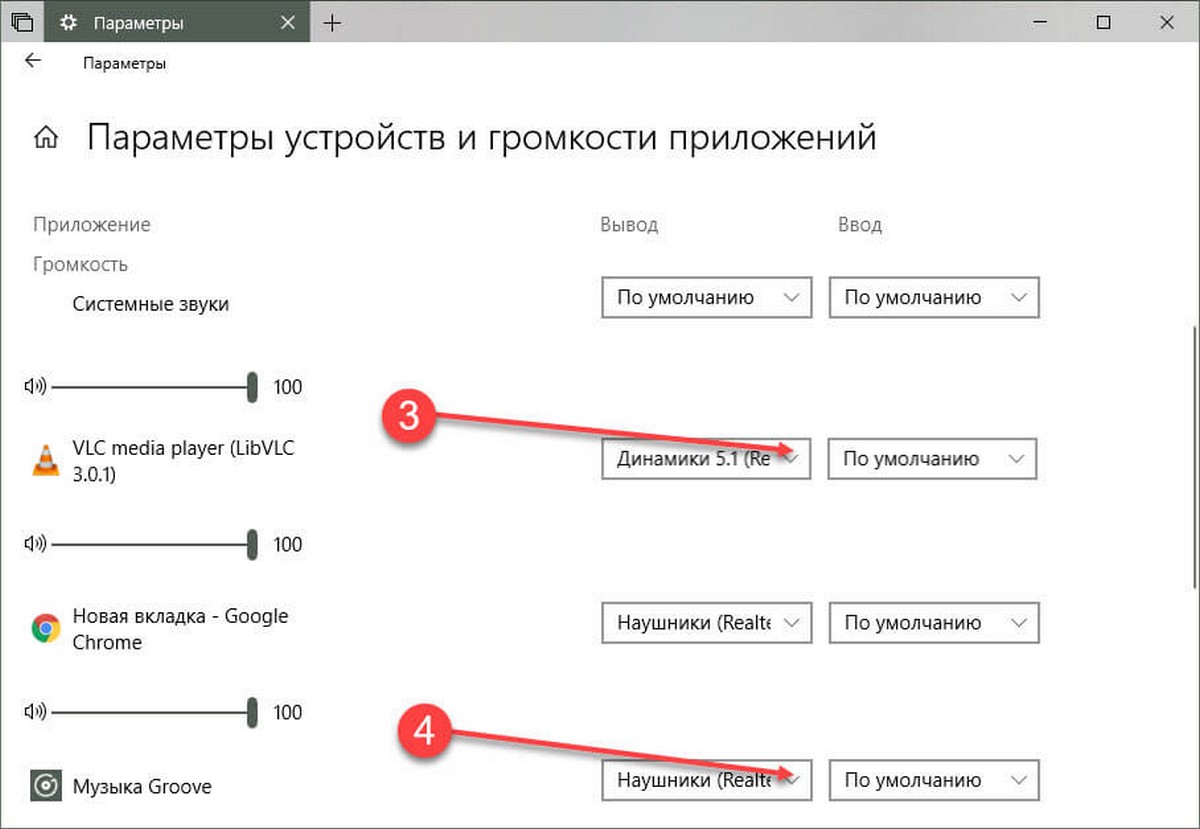
Task: Open the System sounds output dropdown
Action: coord(707,298)
